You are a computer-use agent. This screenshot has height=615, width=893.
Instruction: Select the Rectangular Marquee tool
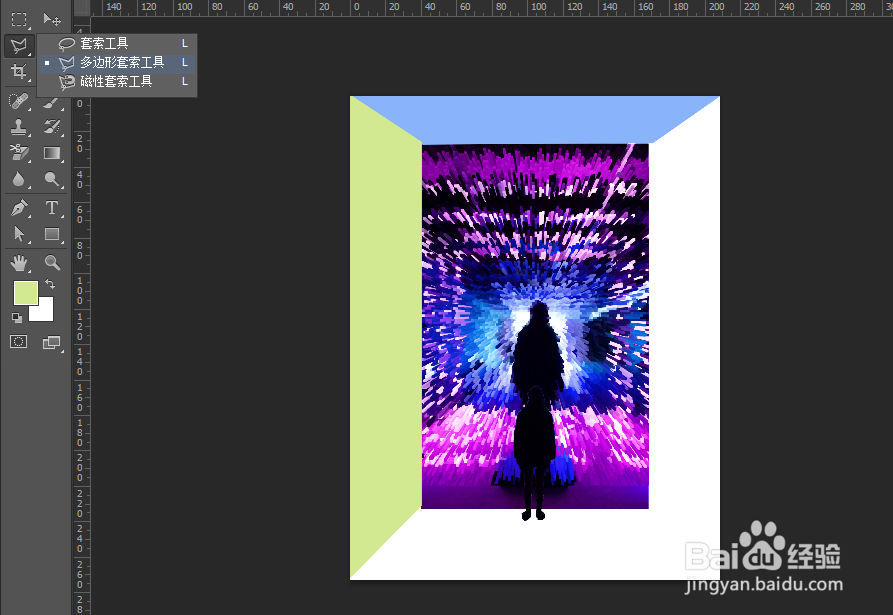click(x=19, y=19)
